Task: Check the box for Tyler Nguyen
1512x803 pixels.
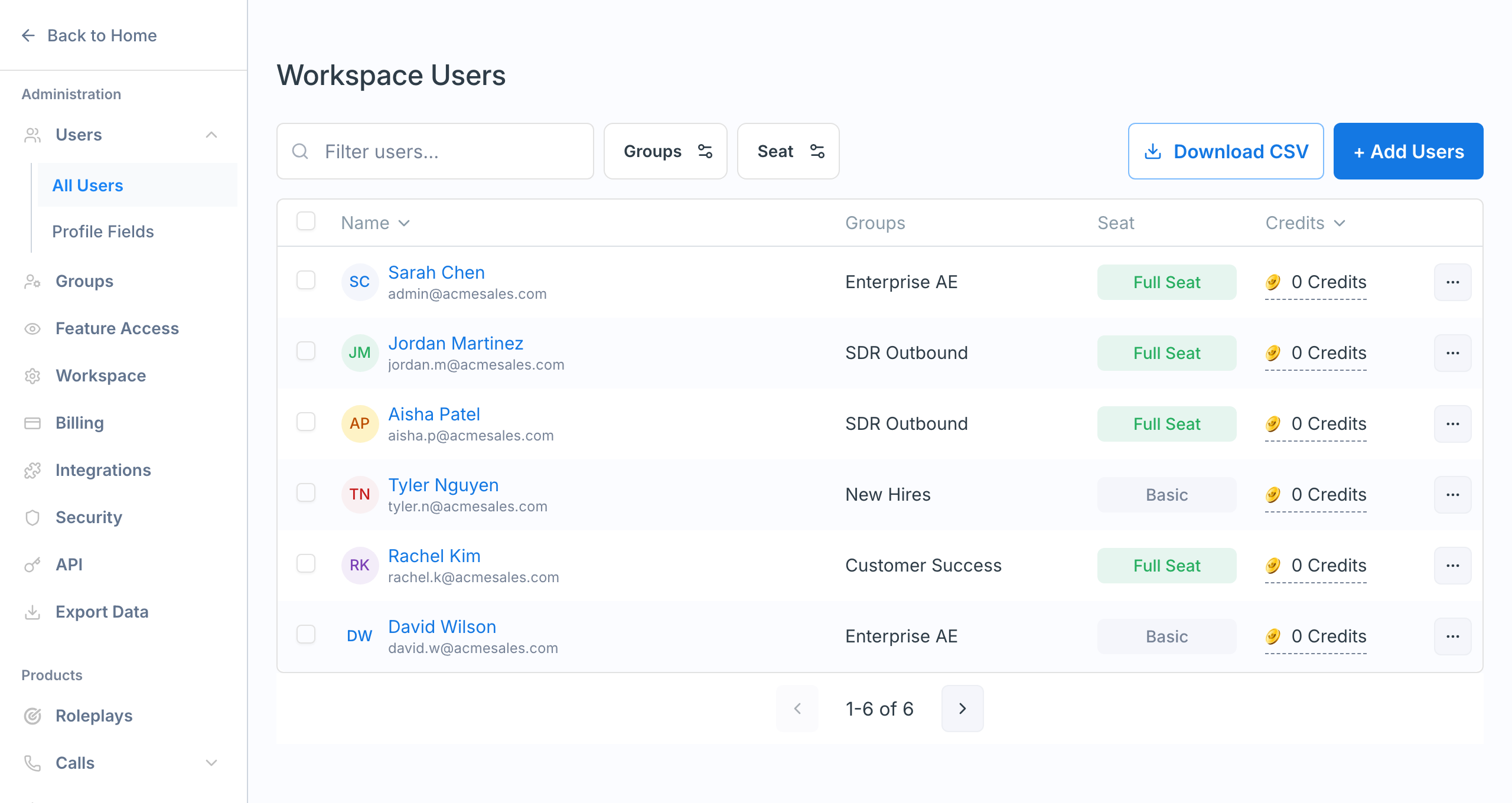Action: click(x=306, y=492)
